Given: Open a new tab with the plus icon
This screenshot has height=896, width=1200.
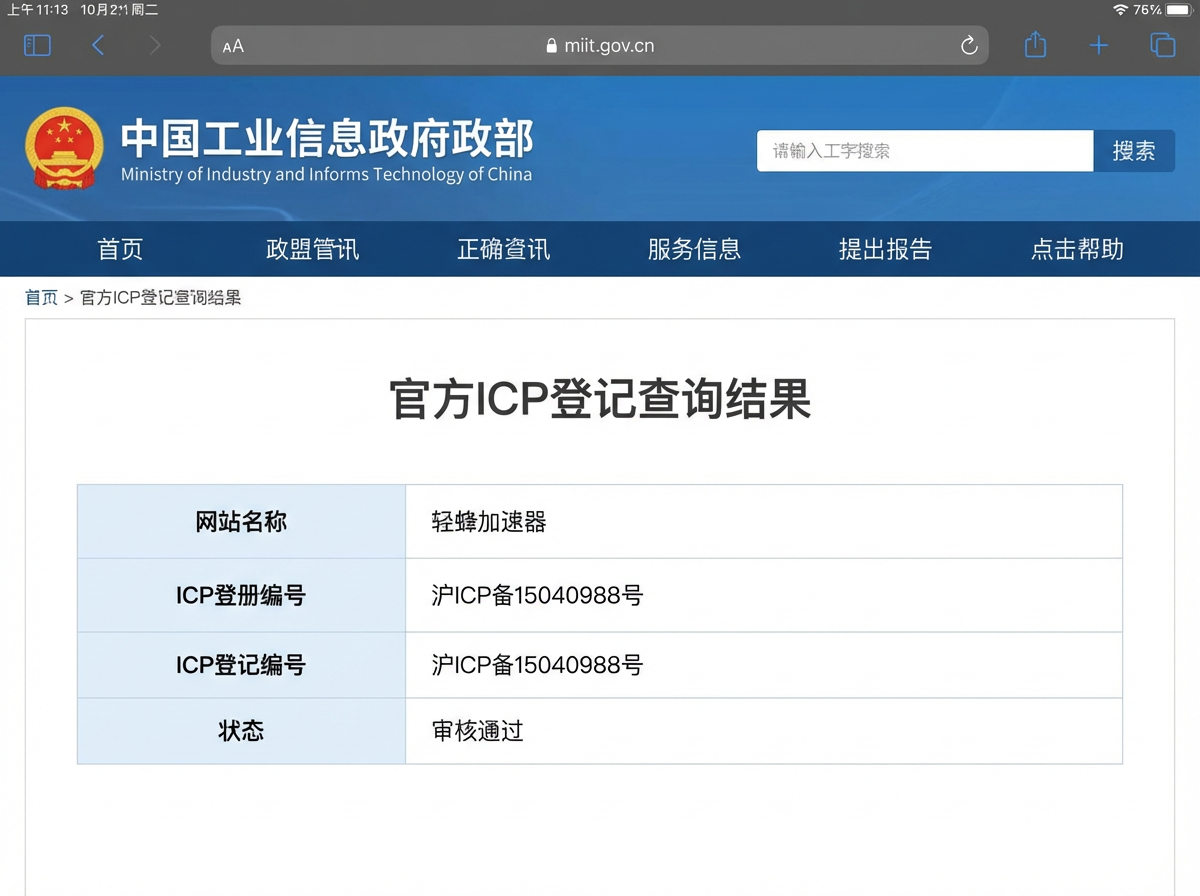Looking at the screenshot, I should [1098, 45].
